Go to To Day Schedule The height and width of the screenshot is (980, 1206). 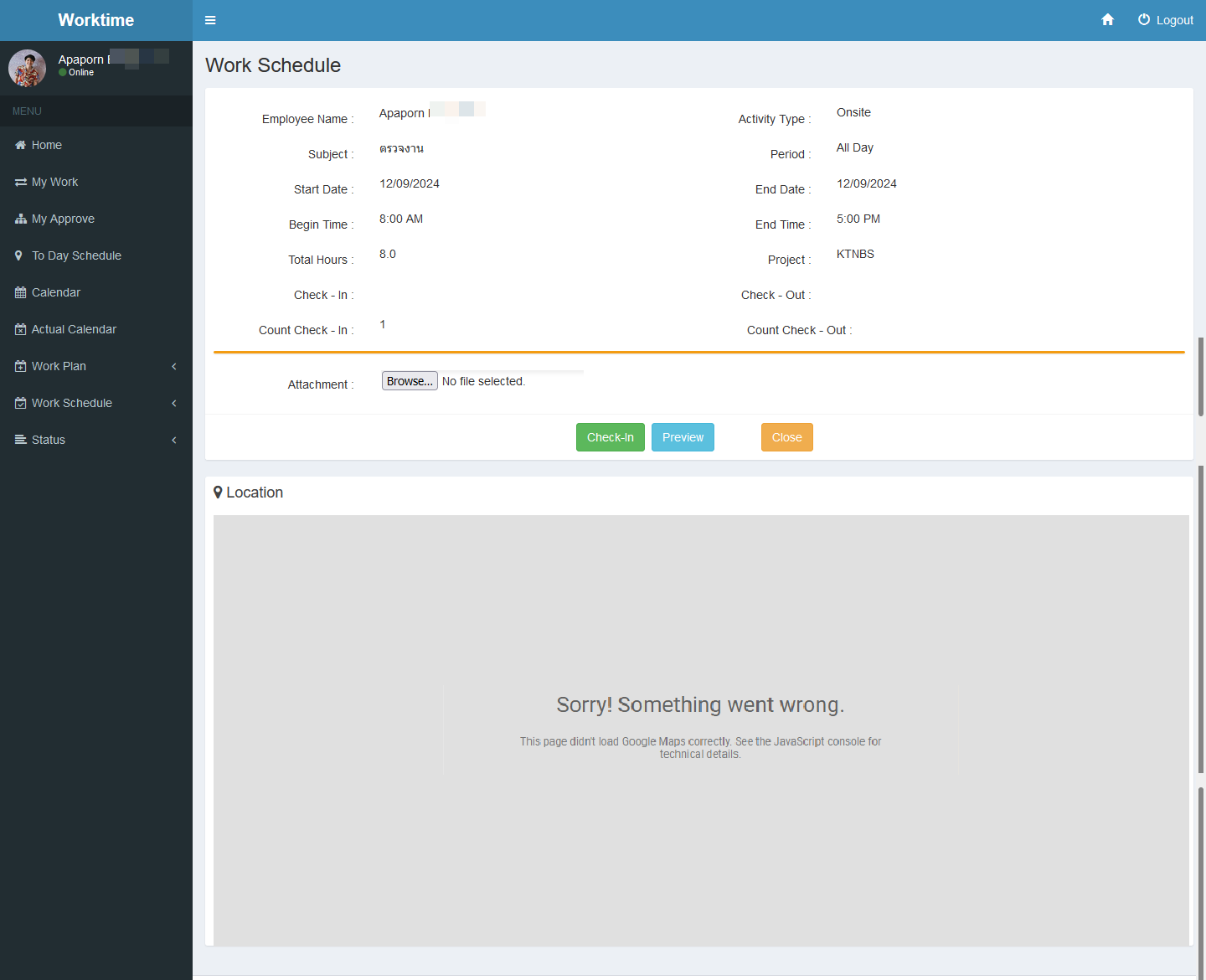point(96,255)
